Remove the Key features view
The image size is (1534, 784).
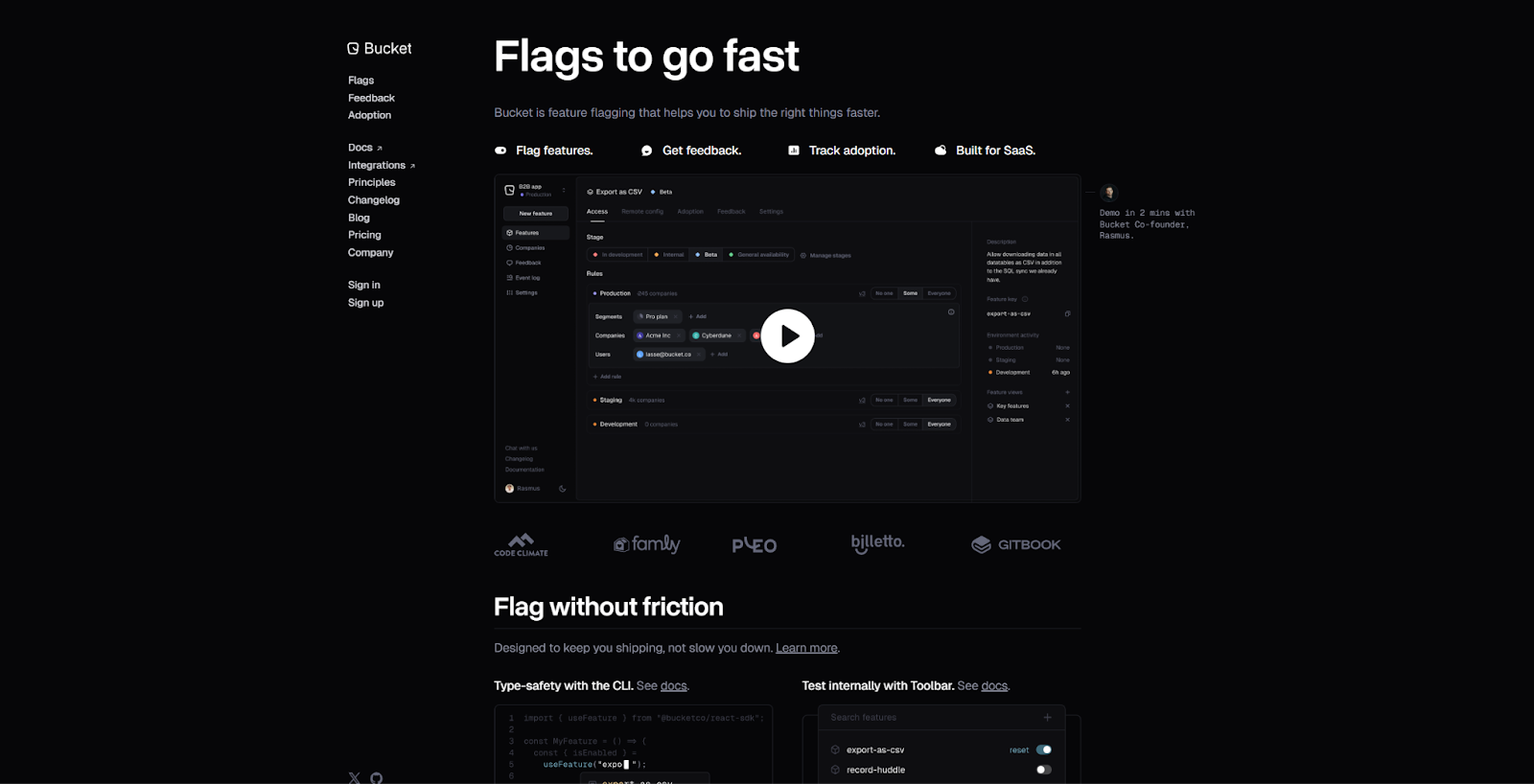pyautogui.click(x=1067, y=406)
